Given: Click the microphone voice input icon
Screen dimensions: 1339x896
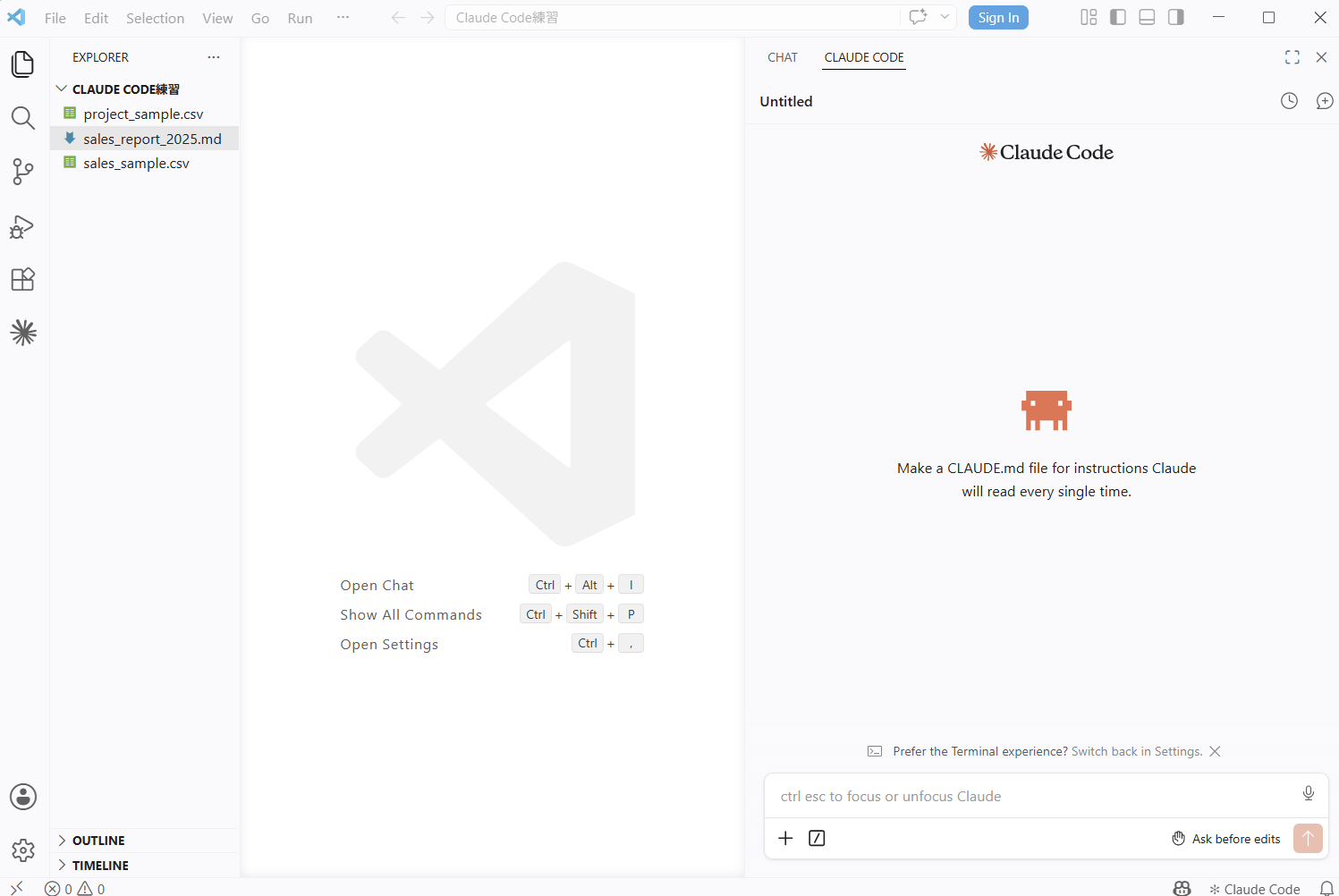Looking at the screenshot, I should 1309,793.
